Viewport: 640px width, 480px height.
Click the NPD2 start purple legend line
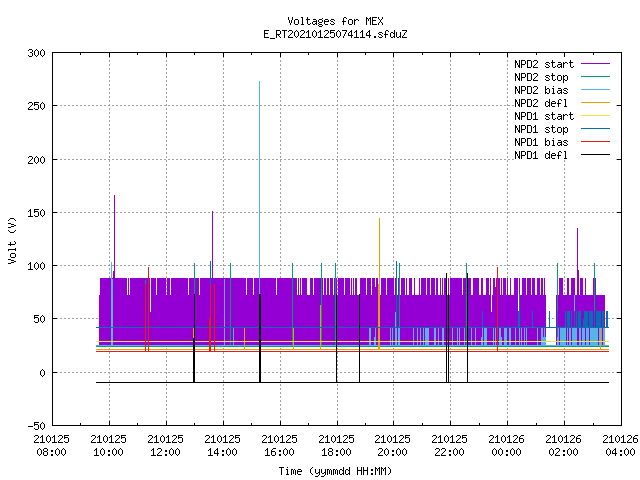[x=596, y=64]
